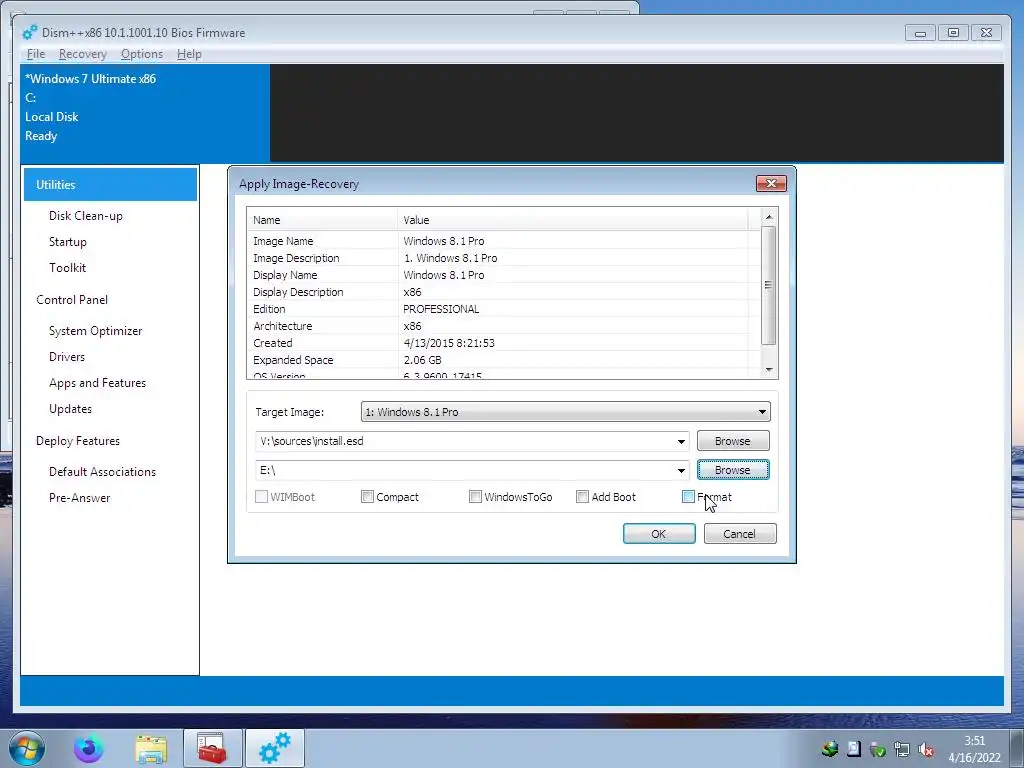Open the Options menu
This screenshot has height=768, width=1024.
(142, 54)
